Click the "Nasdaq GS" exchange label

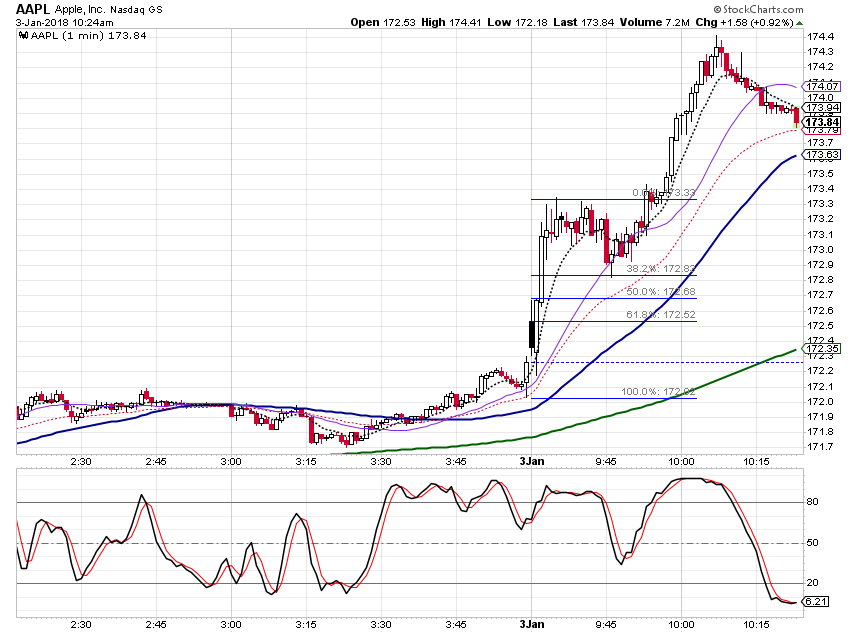[136, 10]
